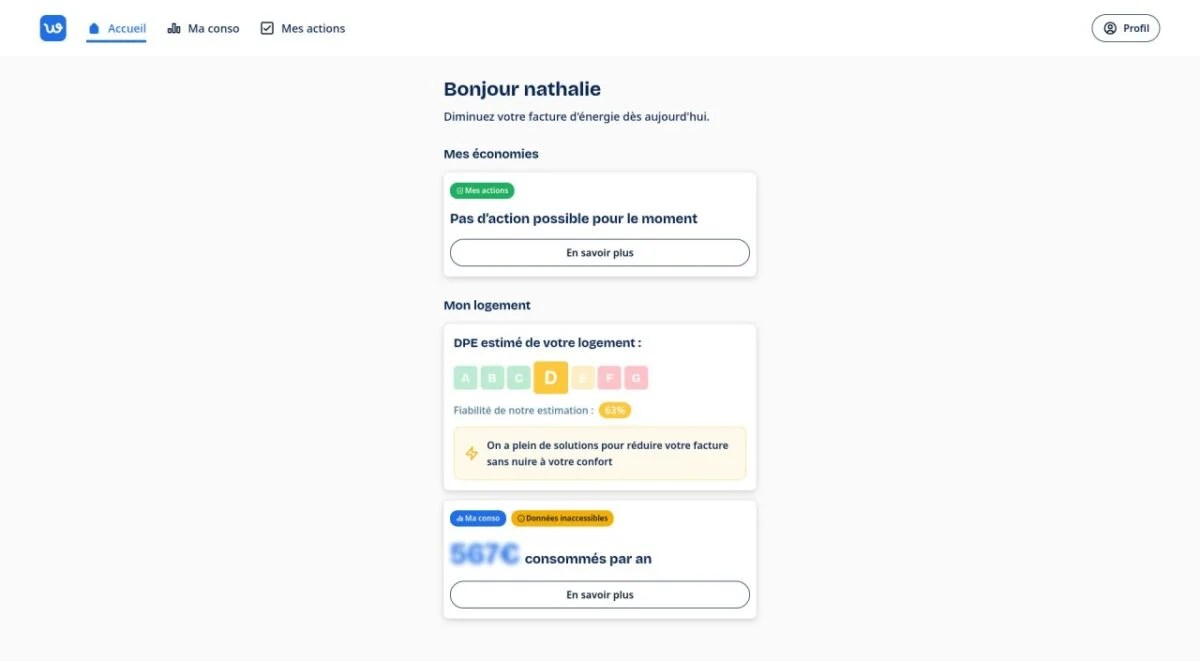Click the 63% reliability badge
The image size is (1200, 661).
tap(615, 411)
